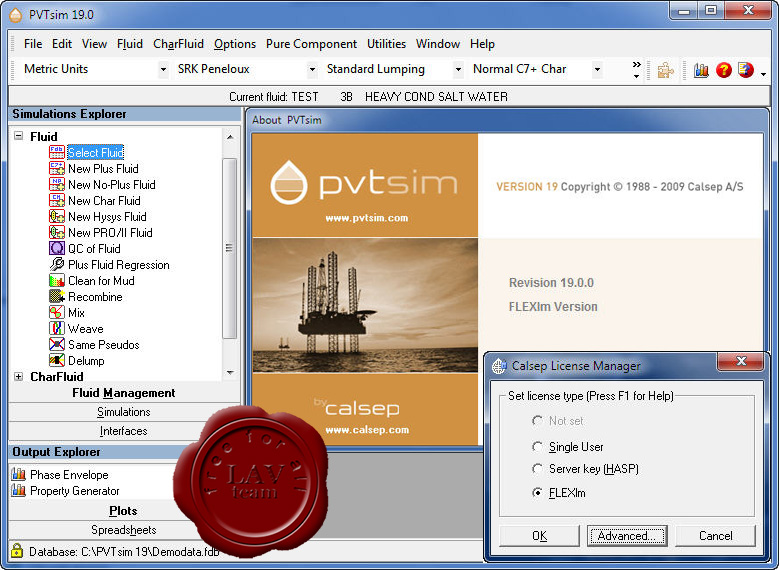Click the New Char Fluid icon
Screen dimensions: 779x570
[x=57, y=200]
